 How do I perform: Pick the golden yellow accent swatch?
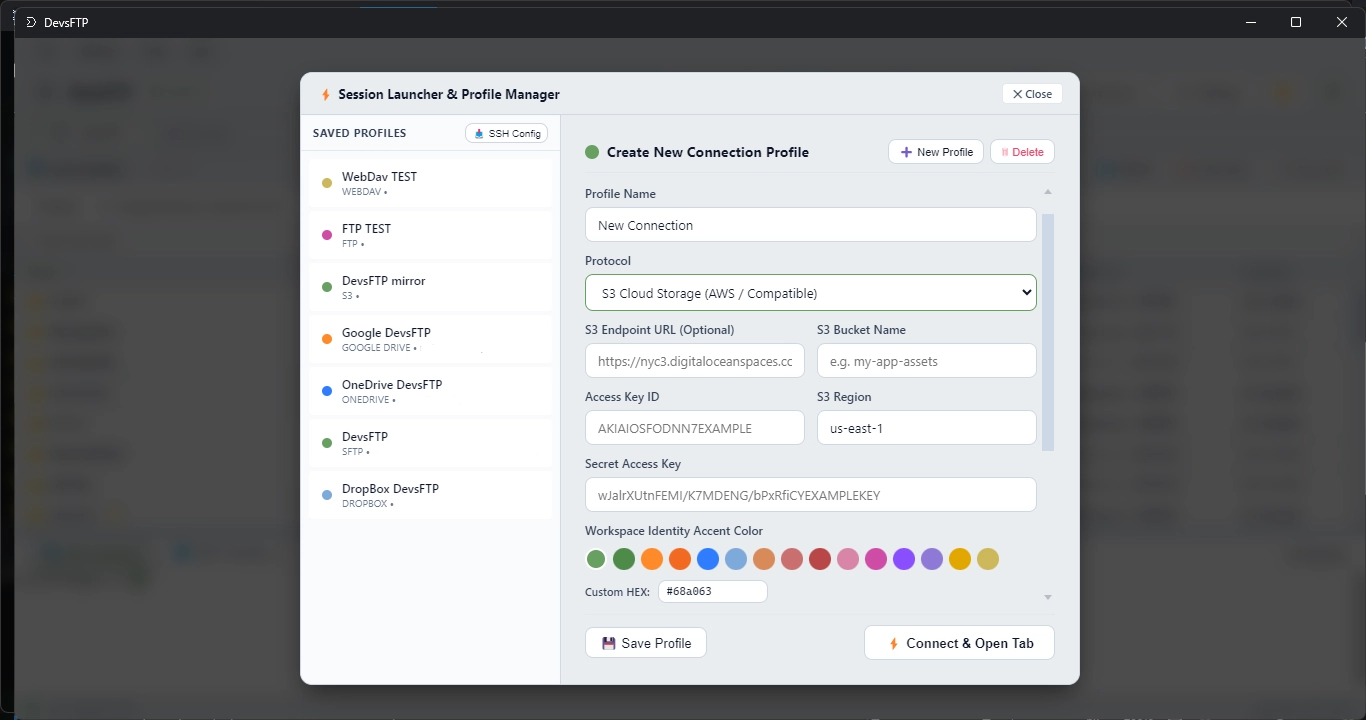(960, 559)
